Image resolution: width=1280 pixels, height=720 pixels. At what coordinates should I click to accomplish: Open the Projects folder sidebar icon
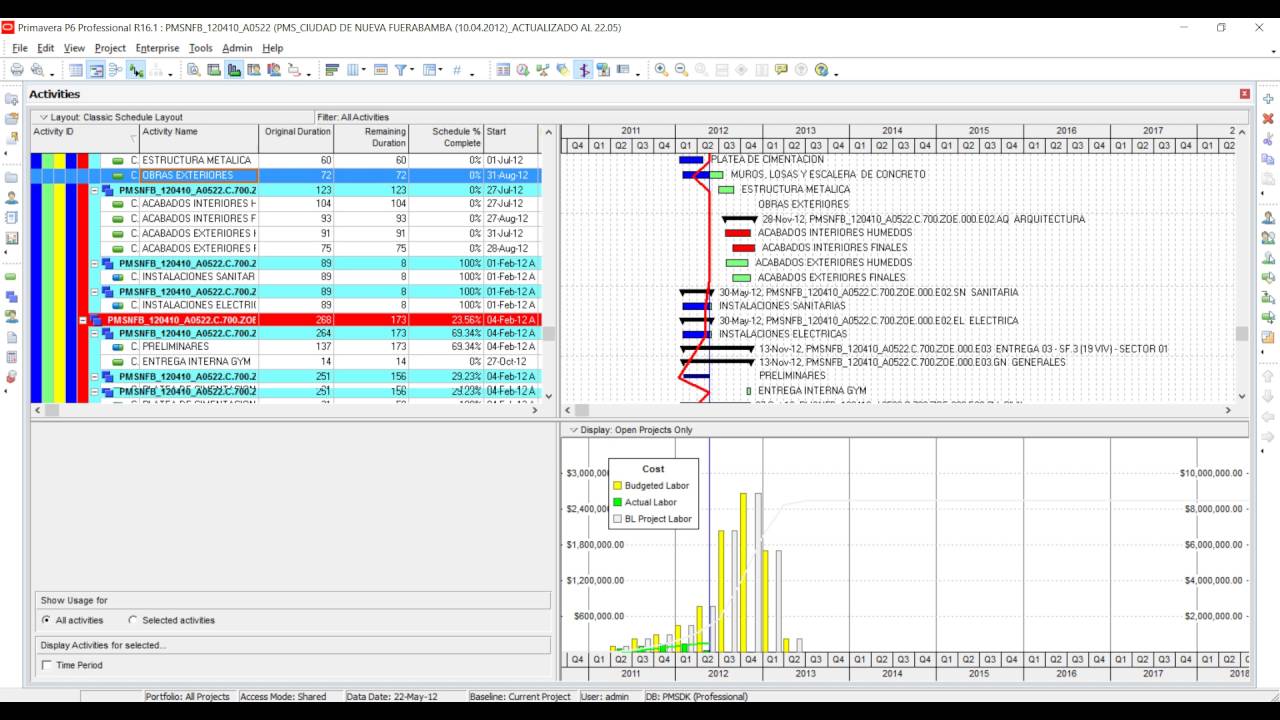(x=12, y=178)
